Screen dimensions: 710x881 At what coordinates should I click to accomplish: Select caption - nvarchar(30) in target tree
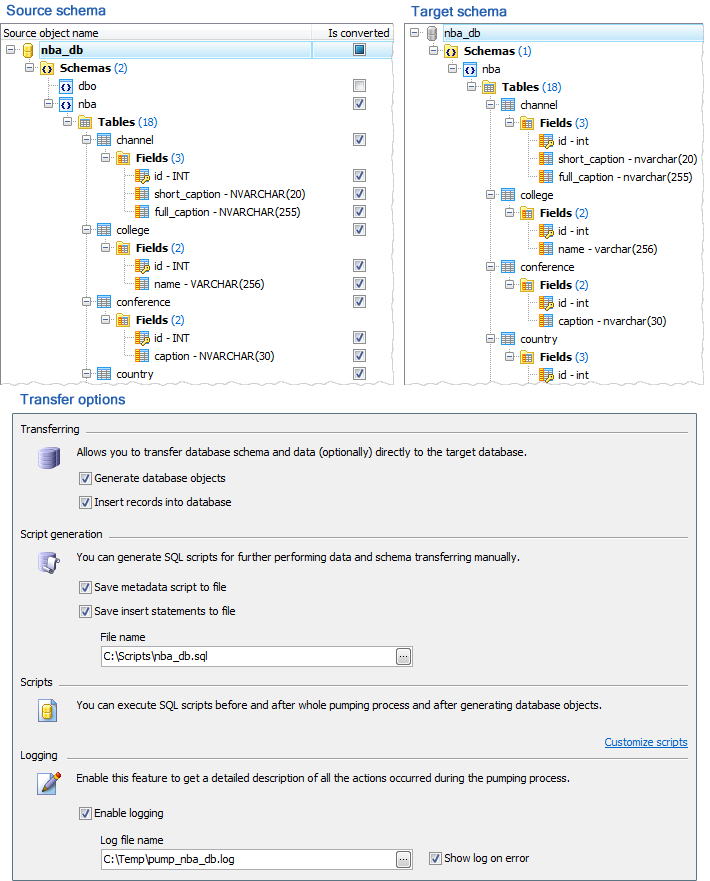click(x=612, y=321)
